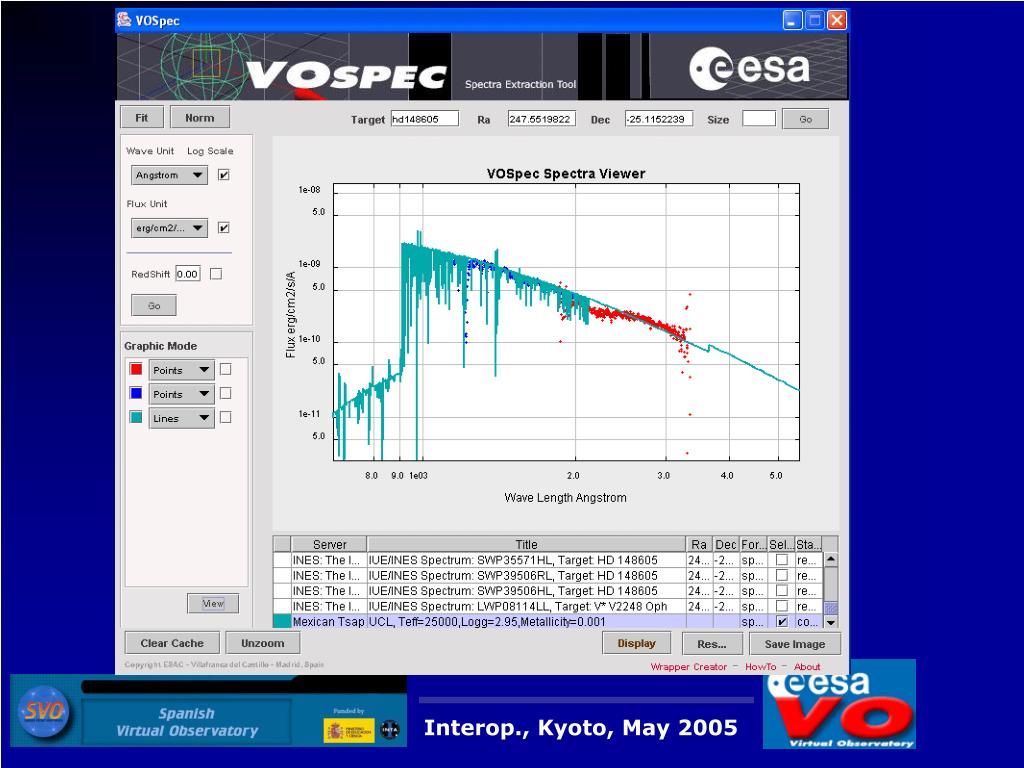Viewport: 1024px width, 768px height.
Task: Click Go button below RedShift
Action: point(154,305)
